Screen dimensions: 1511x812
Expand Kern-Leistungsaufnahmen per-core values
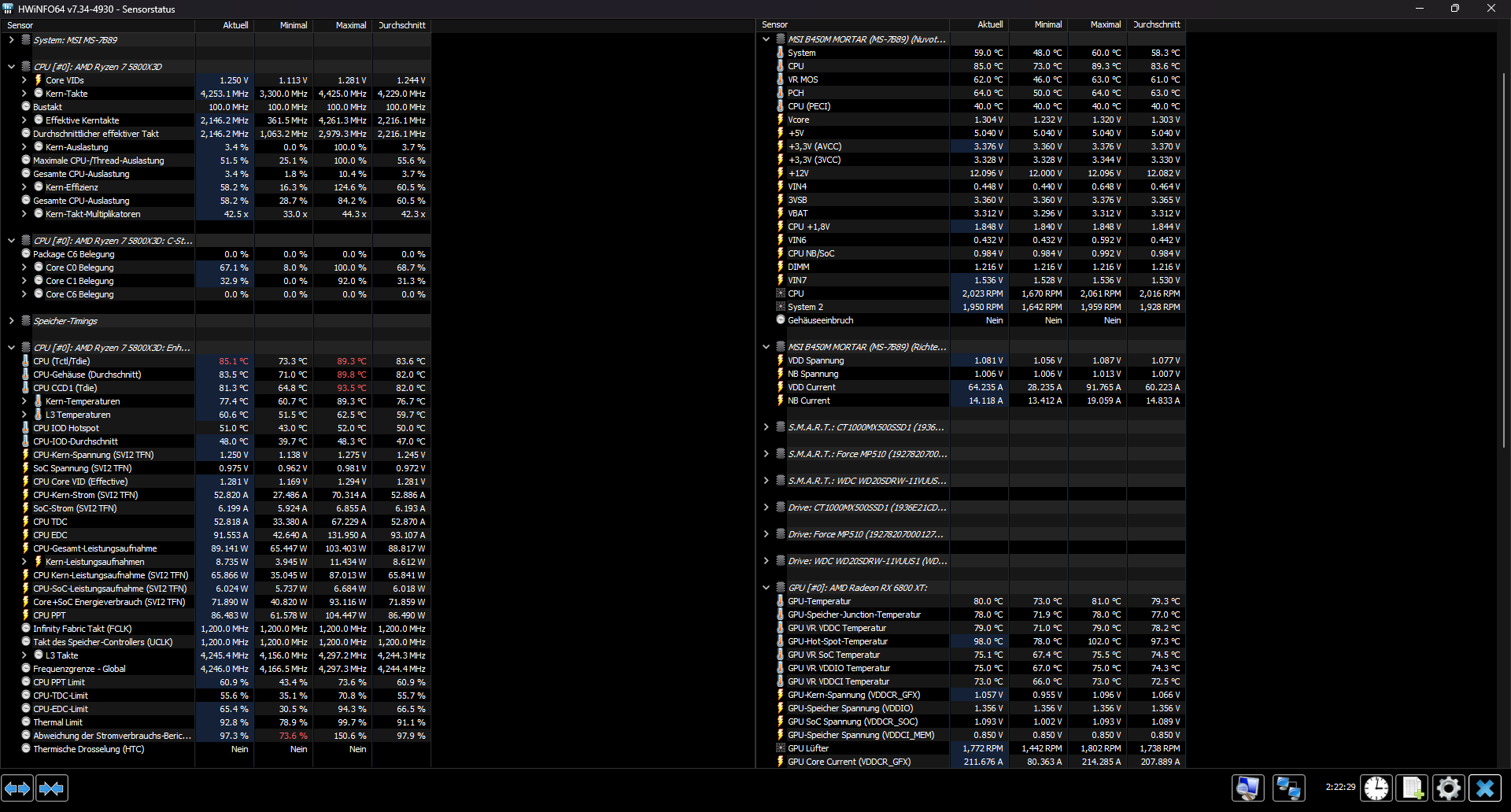point(24,562)
